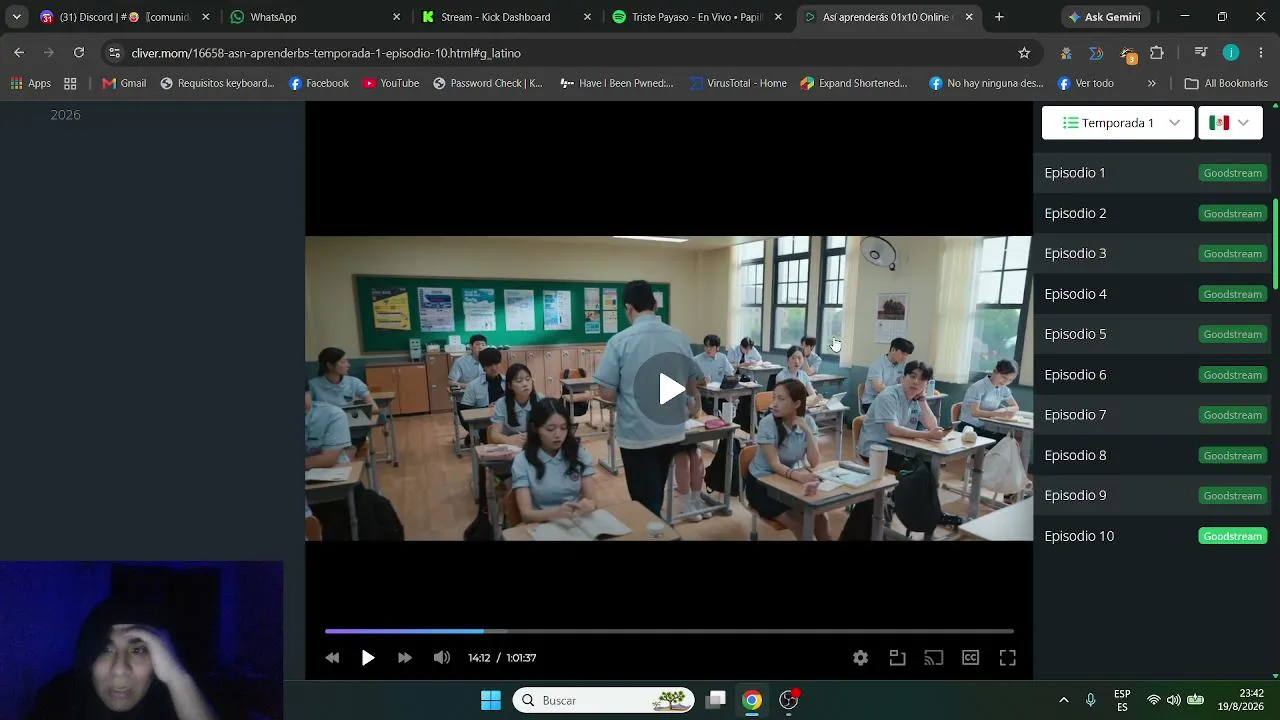The height and width of the screenshot is (720, 1280).
Task: Open the All Bookmarks folder
Action: pos(1226,84)
